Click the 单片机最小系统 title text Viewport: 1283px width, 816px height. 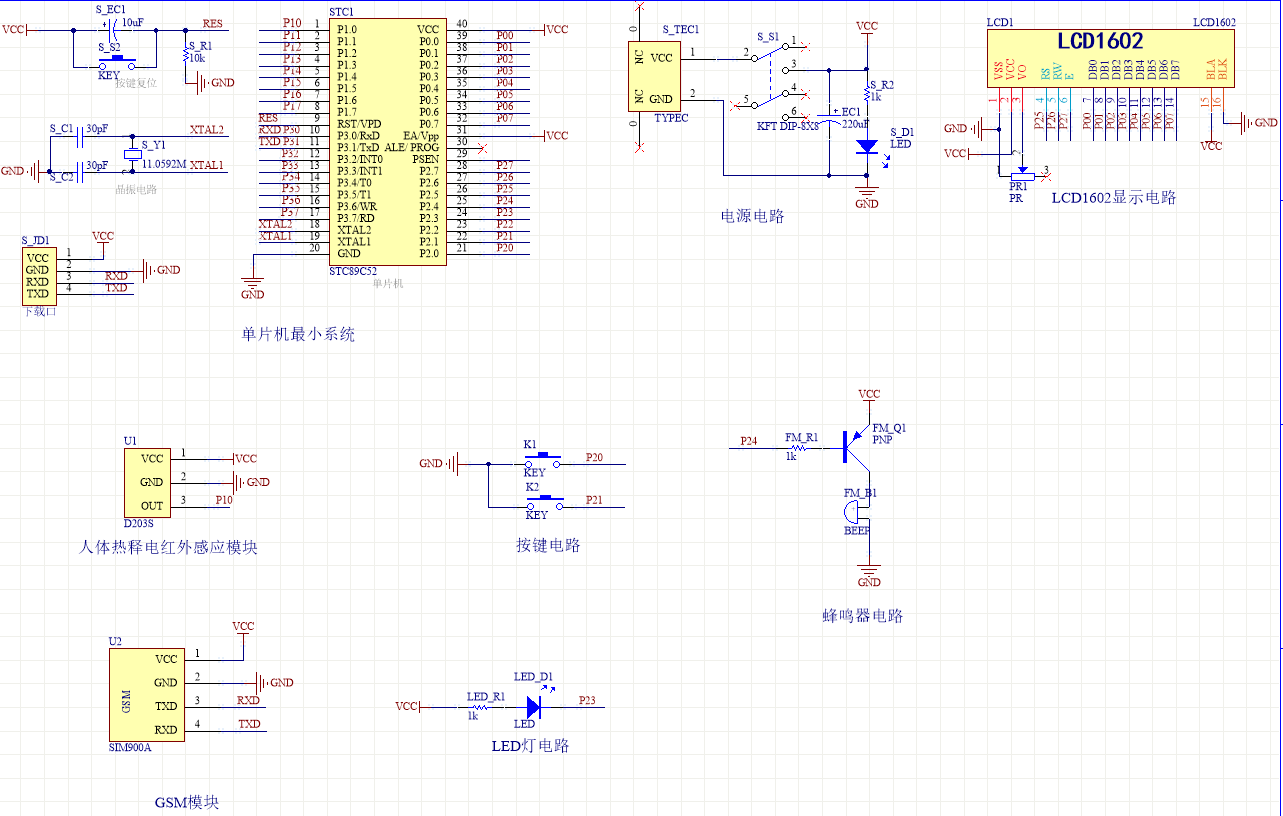tap(298, 334)
